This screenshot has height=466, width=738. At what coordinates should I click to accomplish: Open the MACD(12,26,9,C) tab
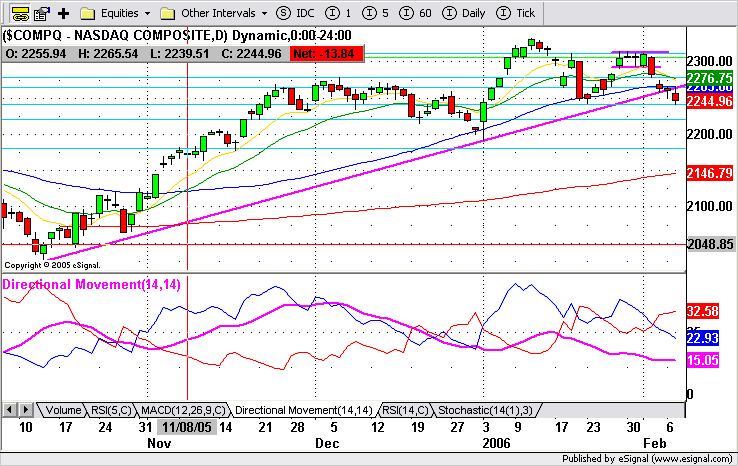[x=183, y=410]
